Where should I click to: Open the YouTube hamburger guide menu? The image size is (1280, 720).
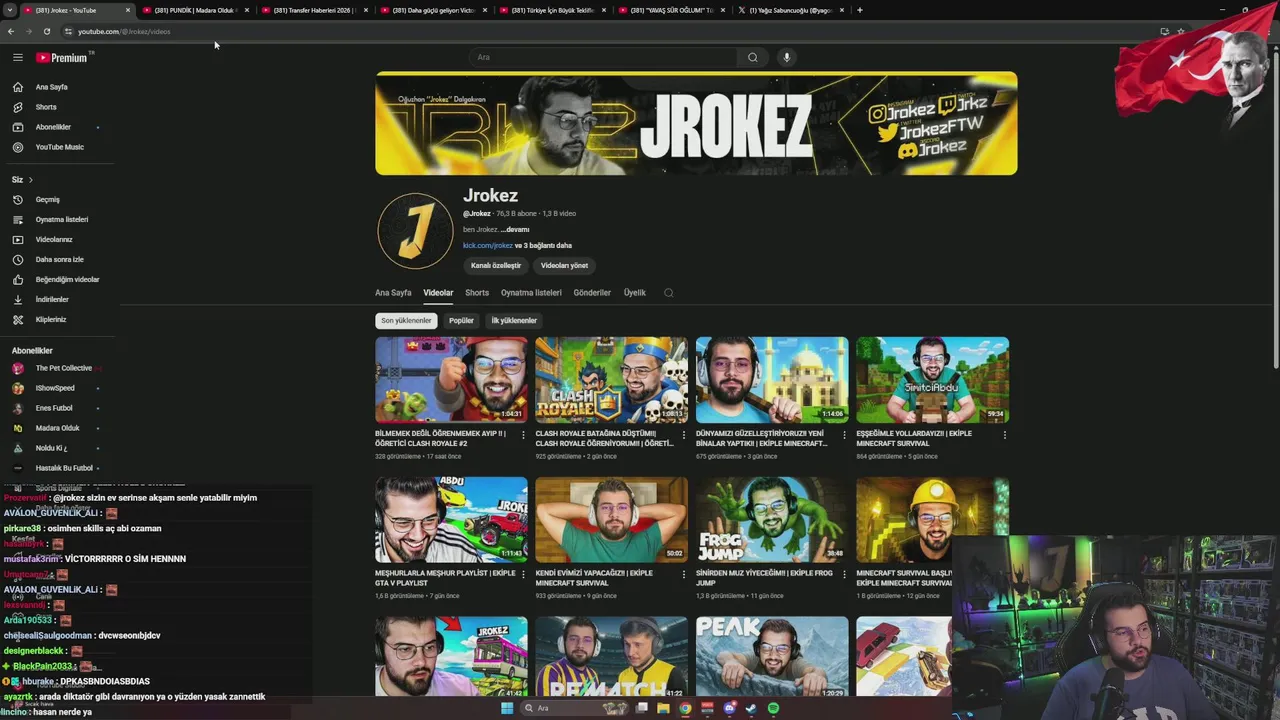(x=17, y=58)
